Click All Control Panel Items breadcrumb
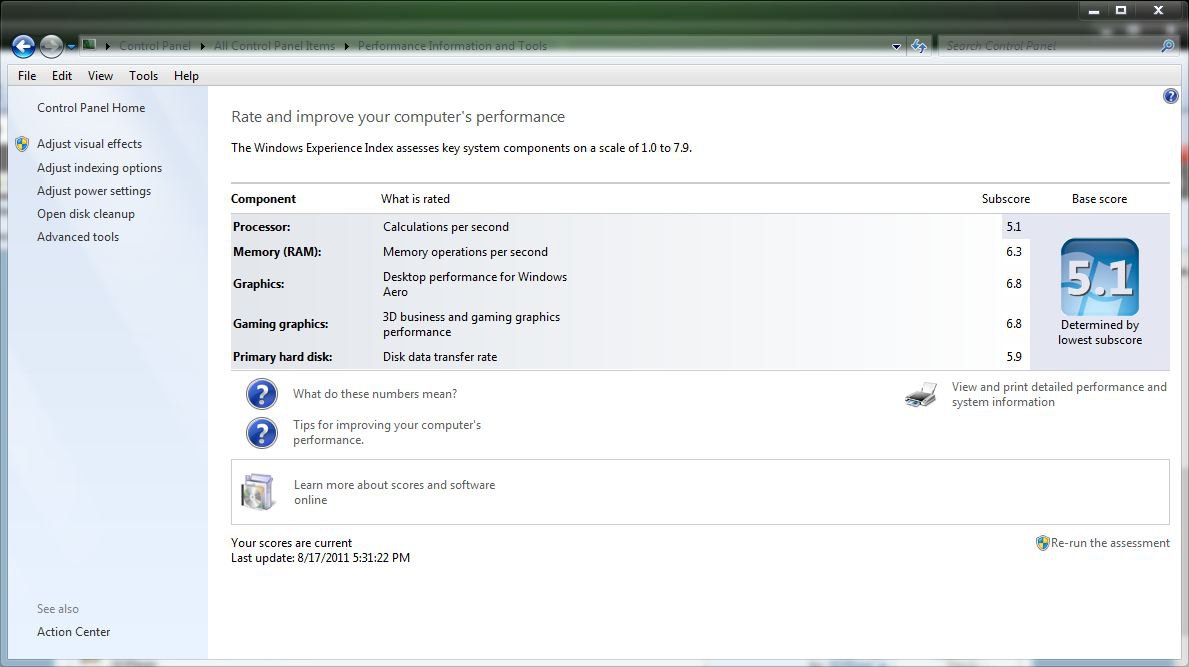 pyautogui.click(x=275, y=46)
